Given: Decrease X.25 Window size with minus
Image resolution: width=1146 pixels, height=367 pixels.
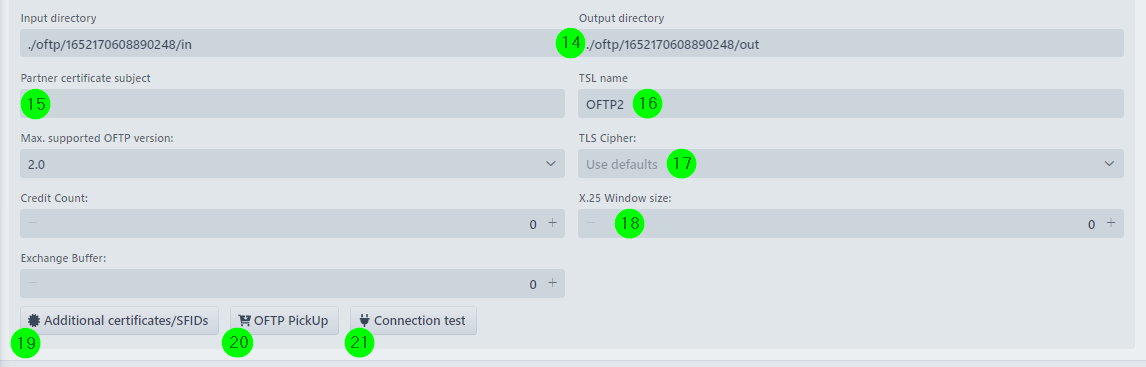Looking at the screenshot, I should [x=591, y=223].
